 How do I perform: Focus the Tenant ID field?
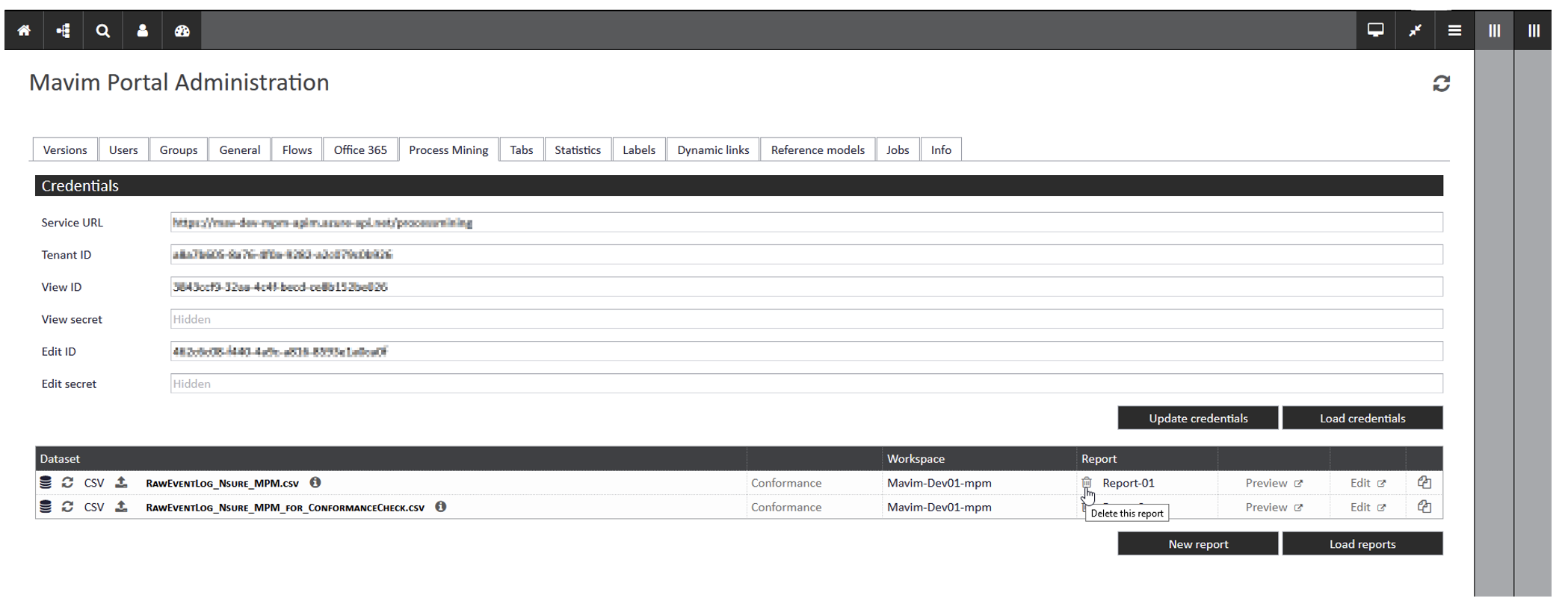point(806,255)
